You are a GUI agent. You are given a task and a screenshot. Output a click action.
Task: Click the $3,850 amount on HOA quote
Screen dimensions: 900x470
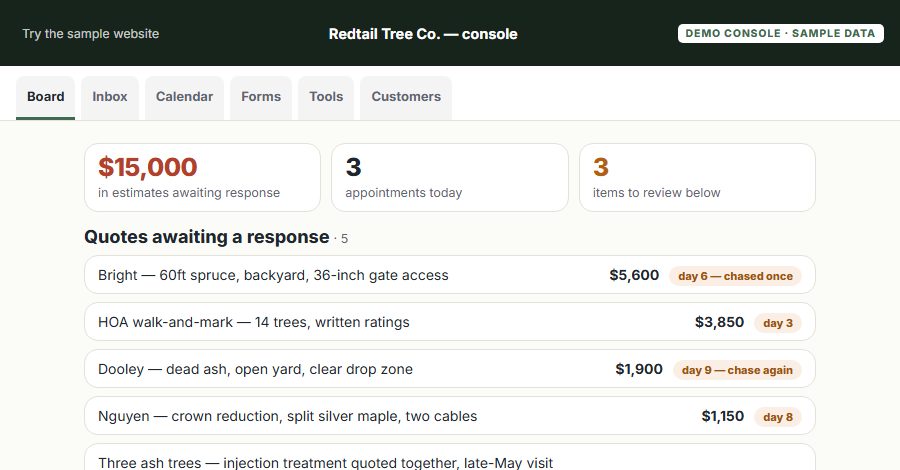[x=719, y=323]
